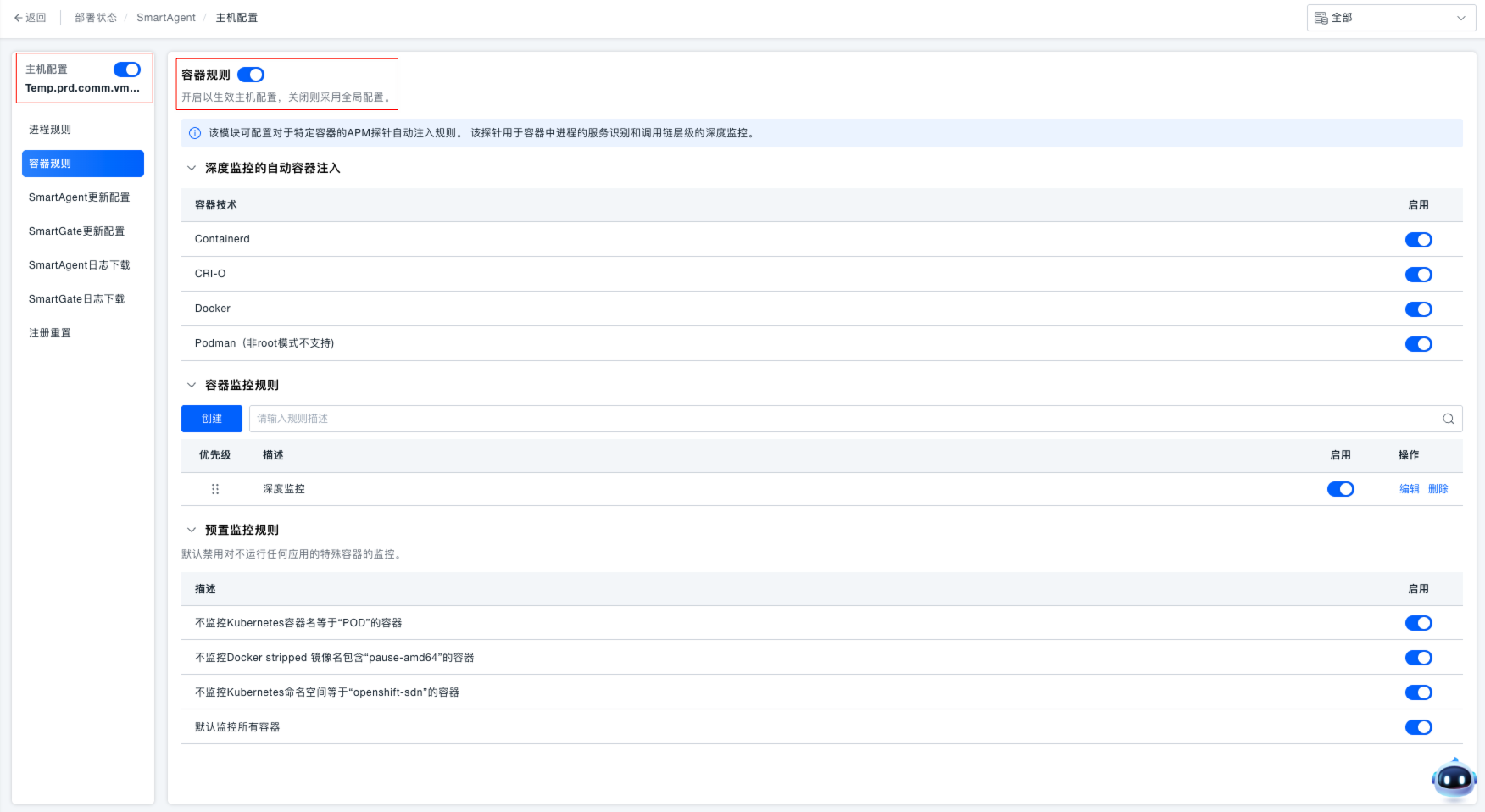Collapse the 预置监控规则 section
This screenshot has height=812, width=1485.
click(192, 530)
